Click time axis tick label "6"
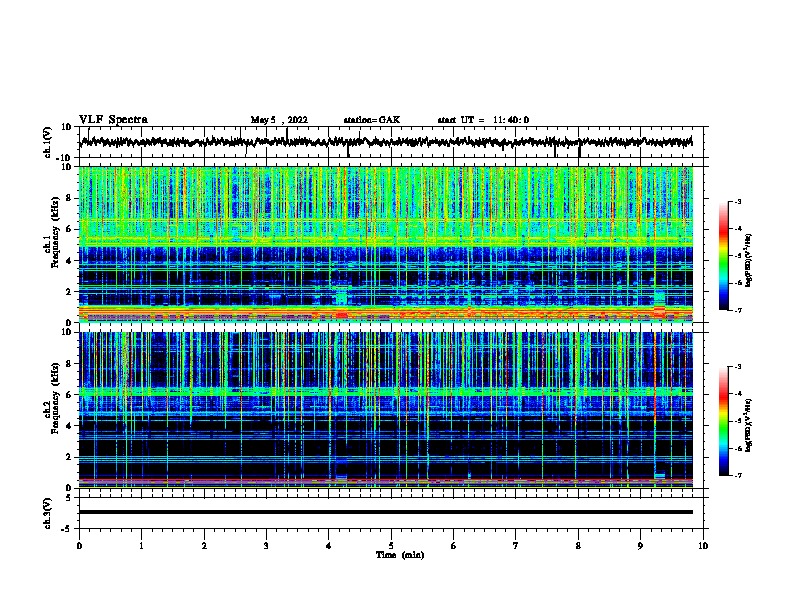The image size is (792, 612). pyautogui.click(x=454, y=546)
